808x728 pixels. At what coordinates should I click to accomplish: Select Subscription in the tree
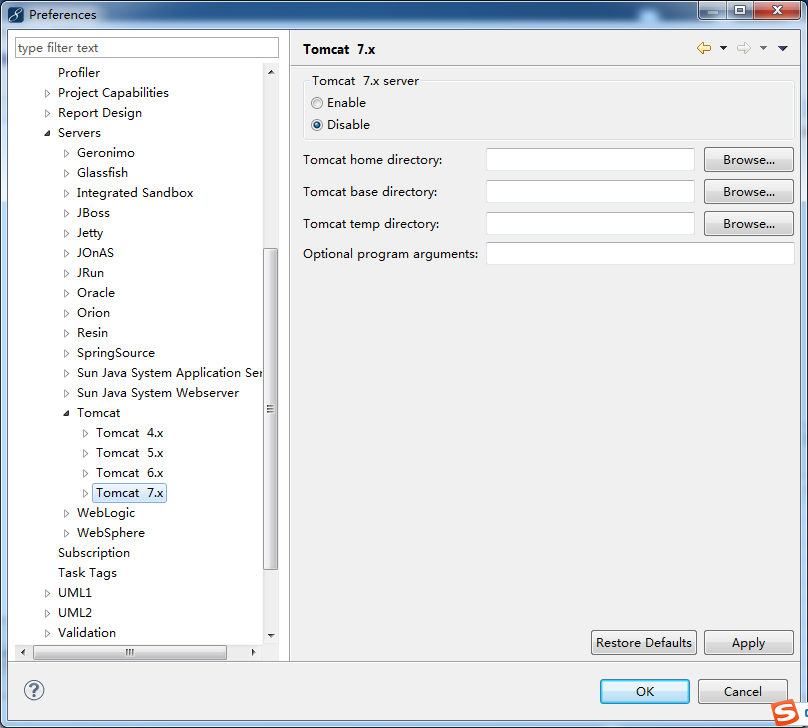(x=94, y=553)
